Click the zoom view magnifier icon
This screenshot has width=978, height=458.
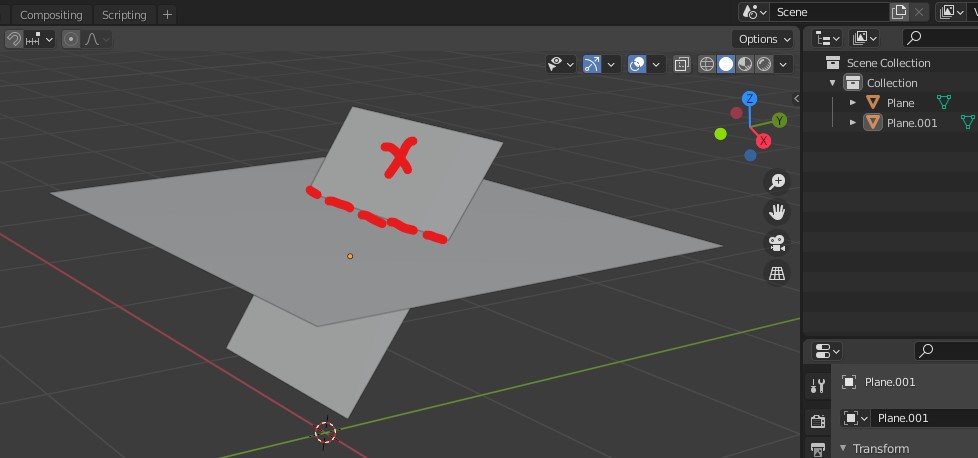pos(776,181)
